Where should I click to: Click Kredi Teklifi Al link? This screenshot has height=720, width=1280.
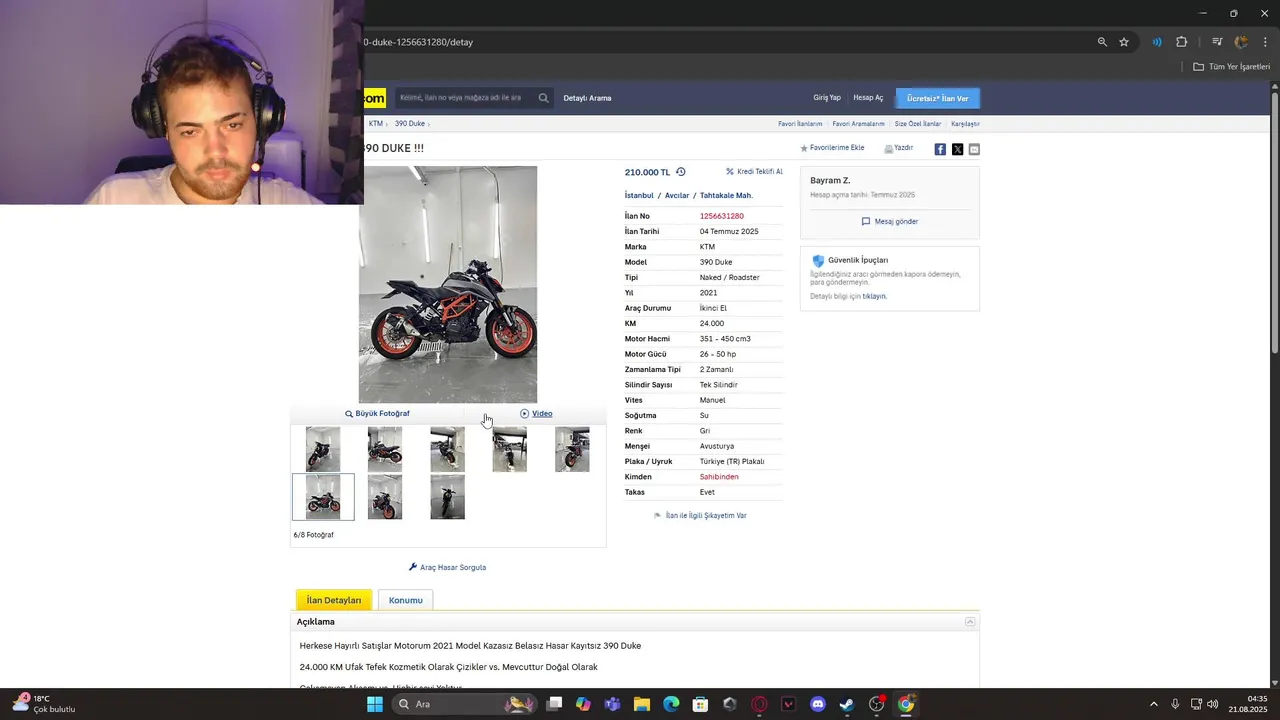755,172
